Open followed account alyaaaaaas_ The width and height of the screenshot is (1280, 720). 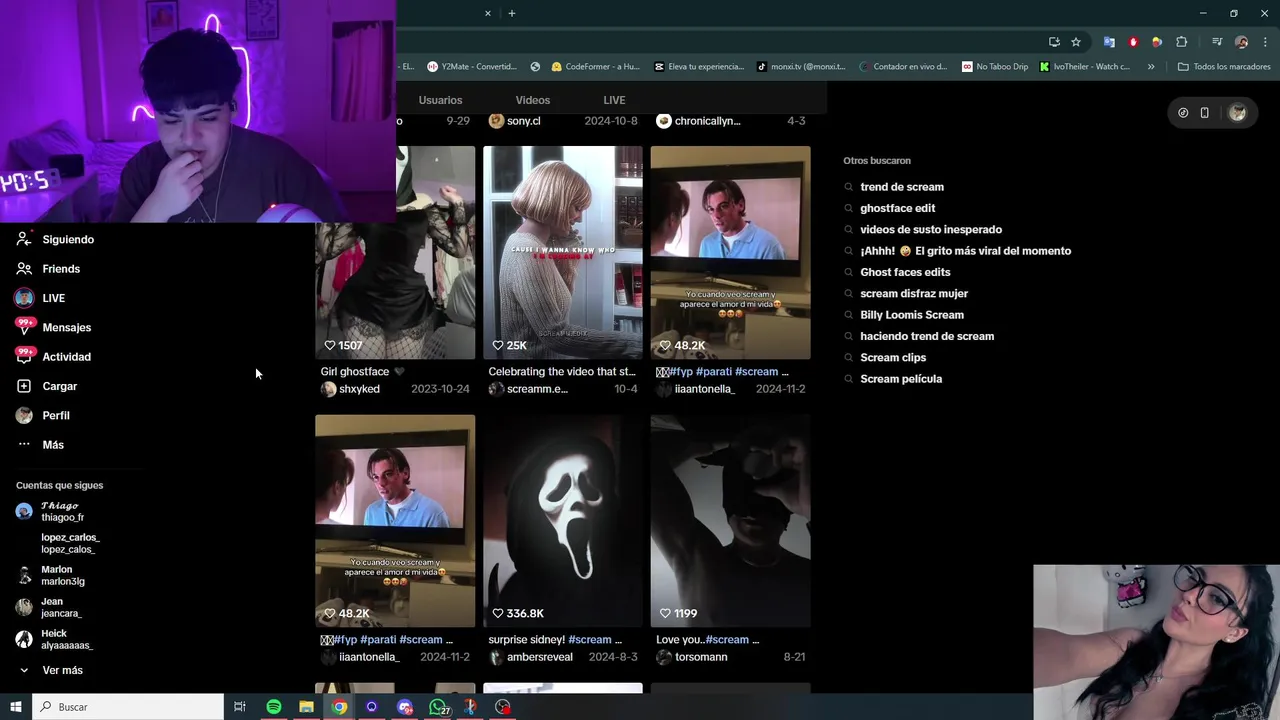(x=54, y=639)
